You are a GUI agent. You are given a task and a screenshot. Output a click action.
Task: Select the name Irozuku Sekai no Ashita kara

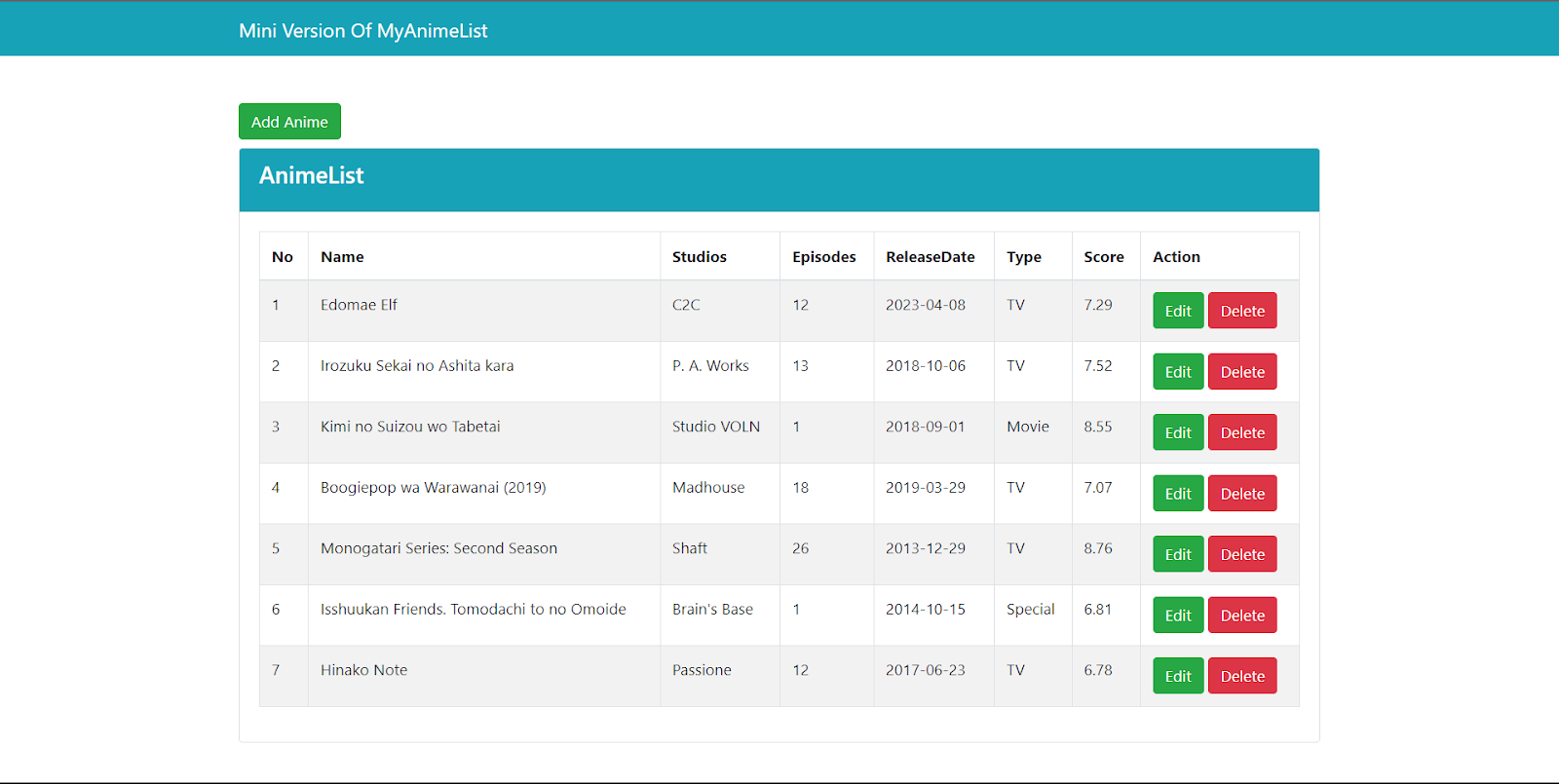pos(417,366)
